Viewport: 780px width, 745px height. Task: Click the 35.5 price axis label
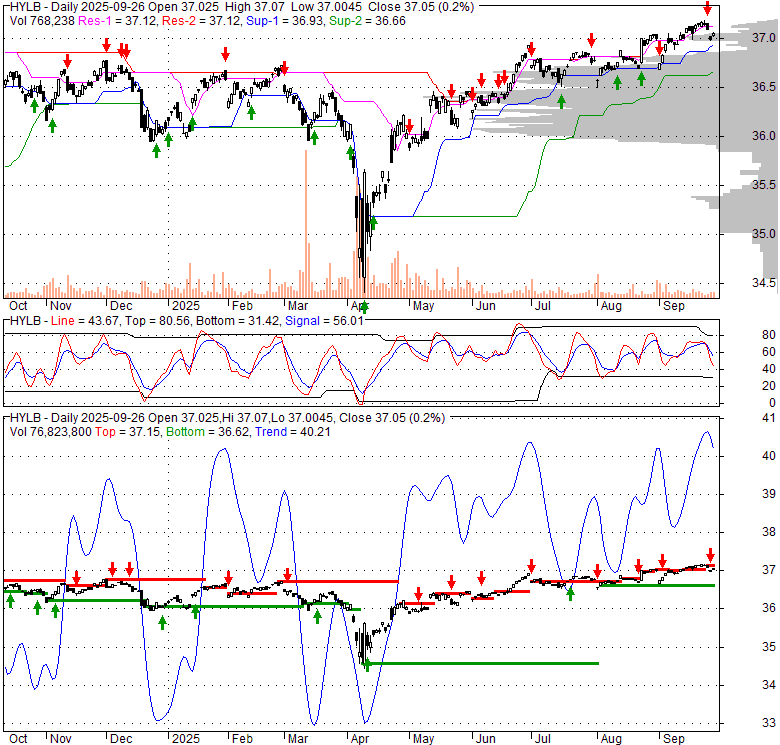click(764, 185)
